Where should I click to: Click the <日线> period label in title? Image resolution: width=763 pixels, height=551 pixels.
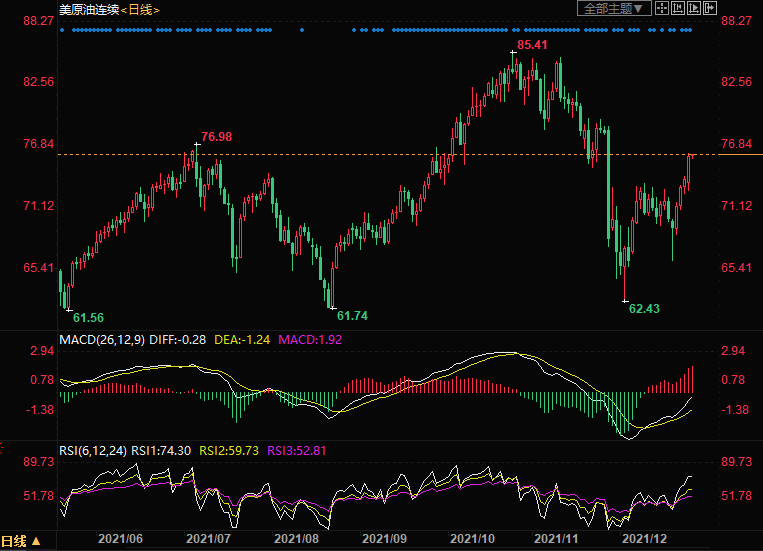click(x=139, y=9)
